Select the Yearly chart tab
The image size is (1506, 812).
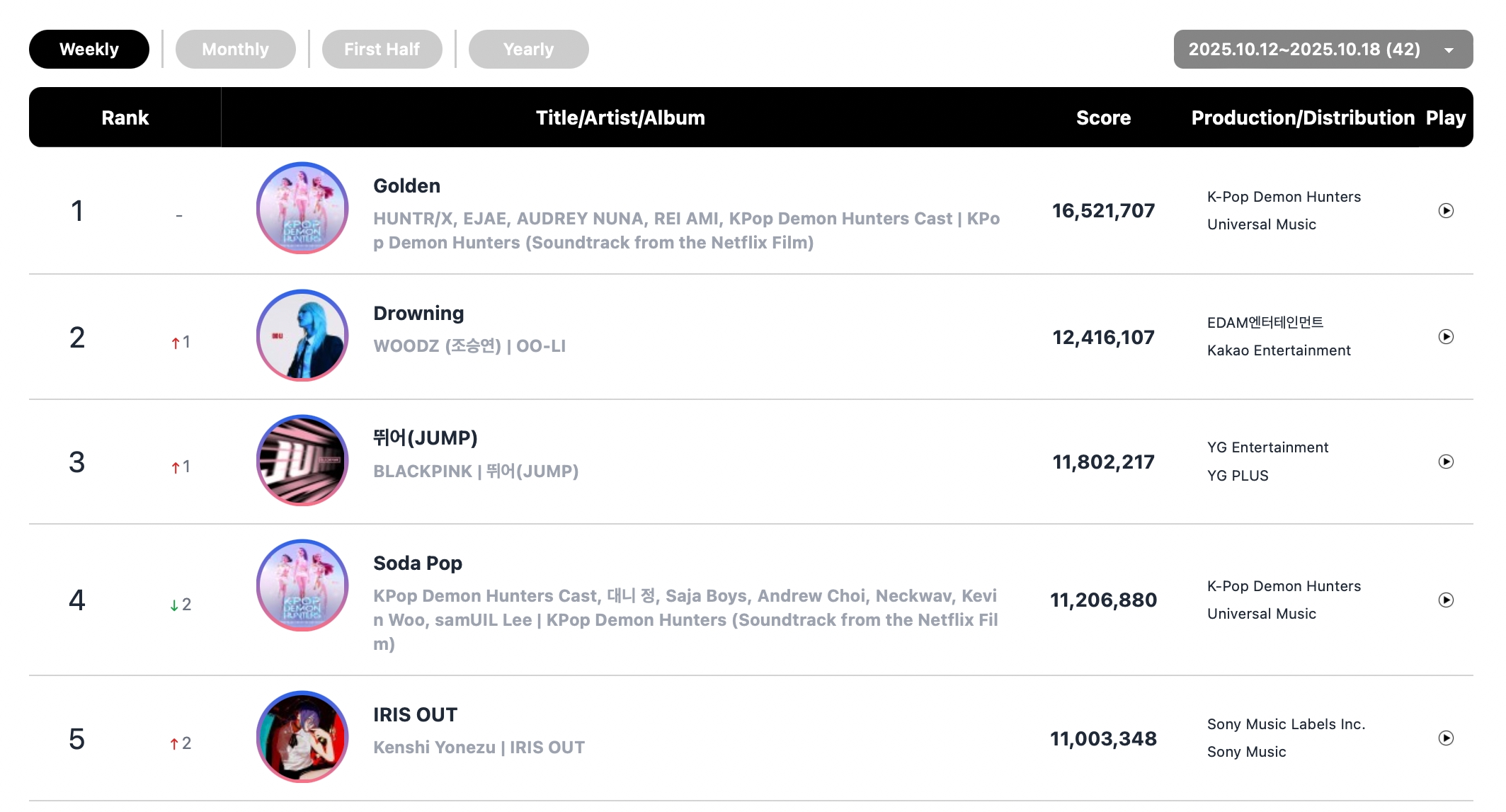click(528, 50)
